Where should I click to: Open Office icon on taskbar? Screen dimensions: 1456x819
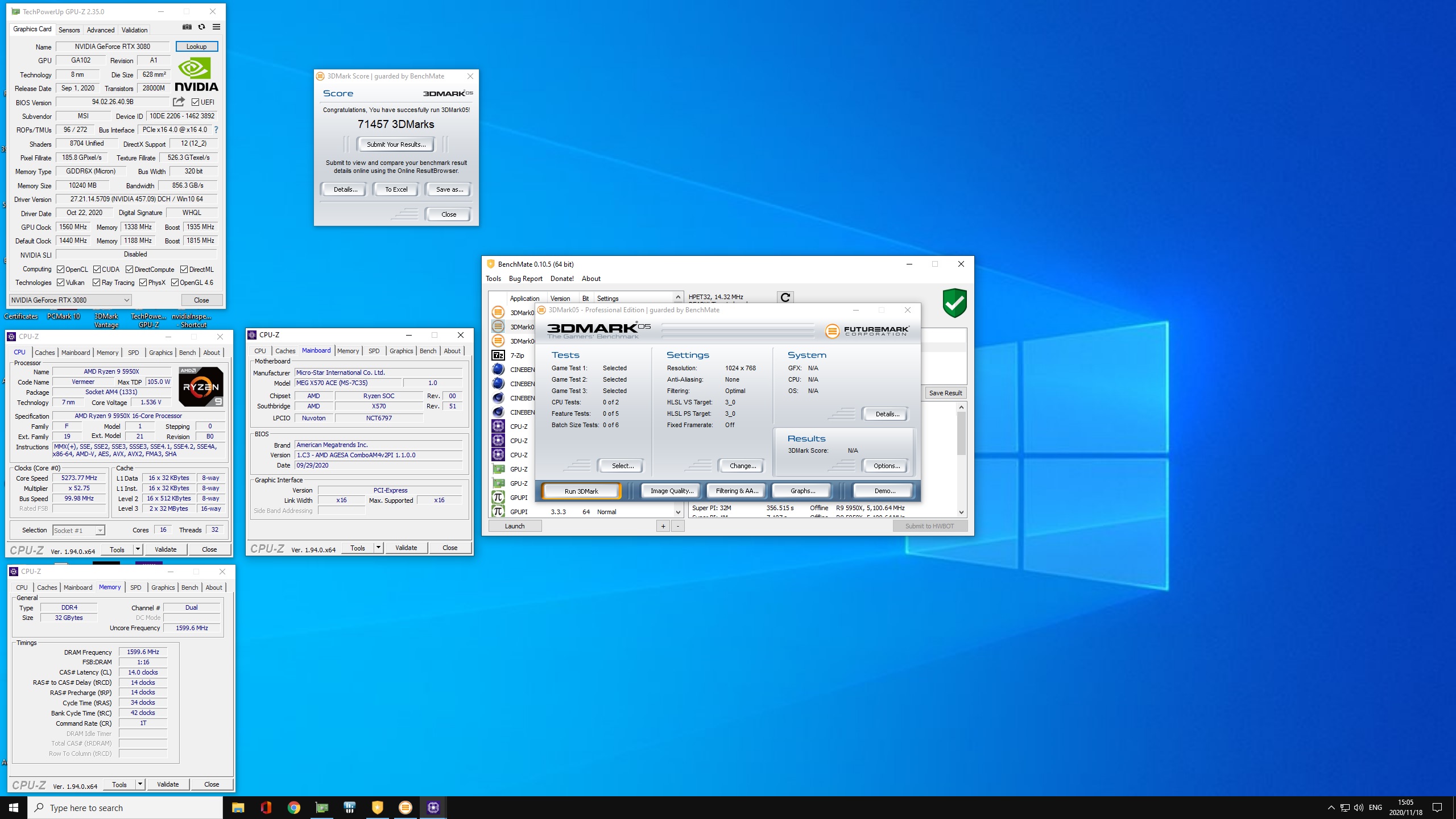266,808
